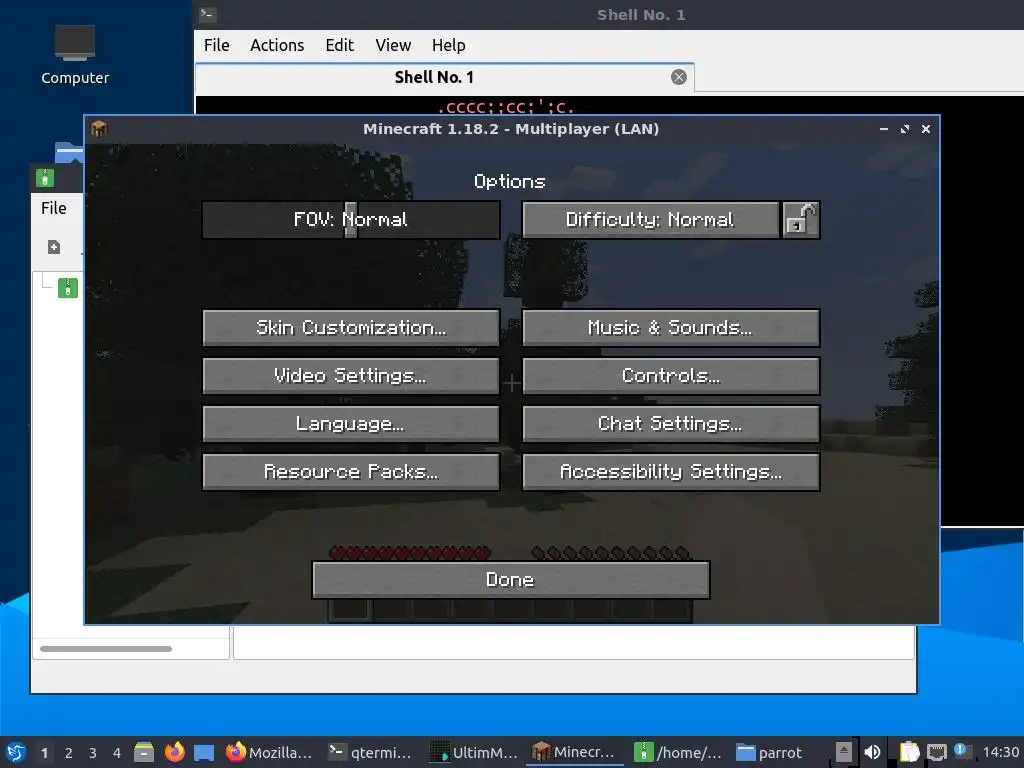Screen dimensions: 1024x768
Task: Click the Minecraft window crate icon
Action: 99,129
